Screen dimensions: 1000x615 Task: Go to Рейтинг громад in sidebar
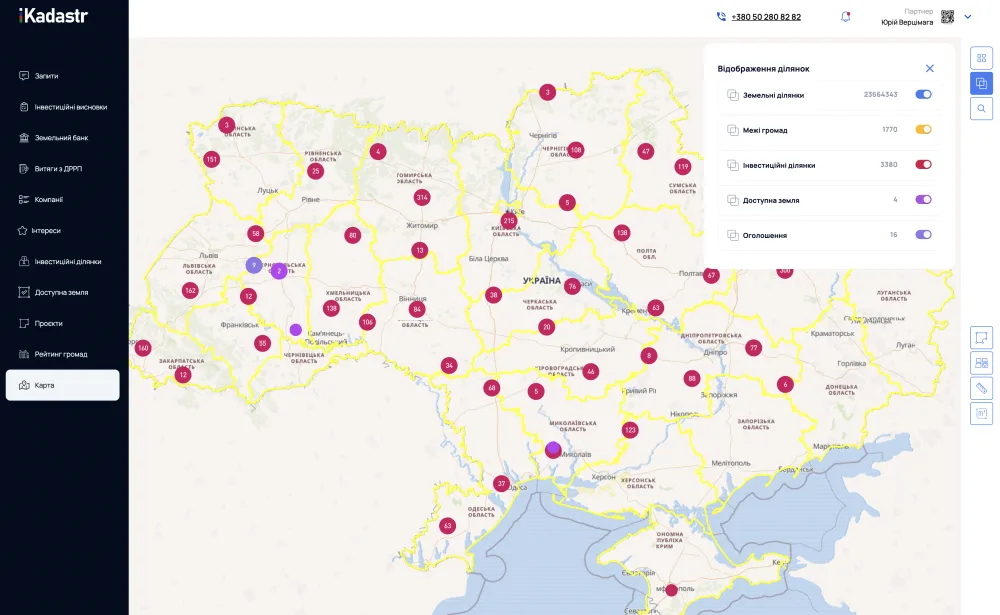(x=60, y=354)
